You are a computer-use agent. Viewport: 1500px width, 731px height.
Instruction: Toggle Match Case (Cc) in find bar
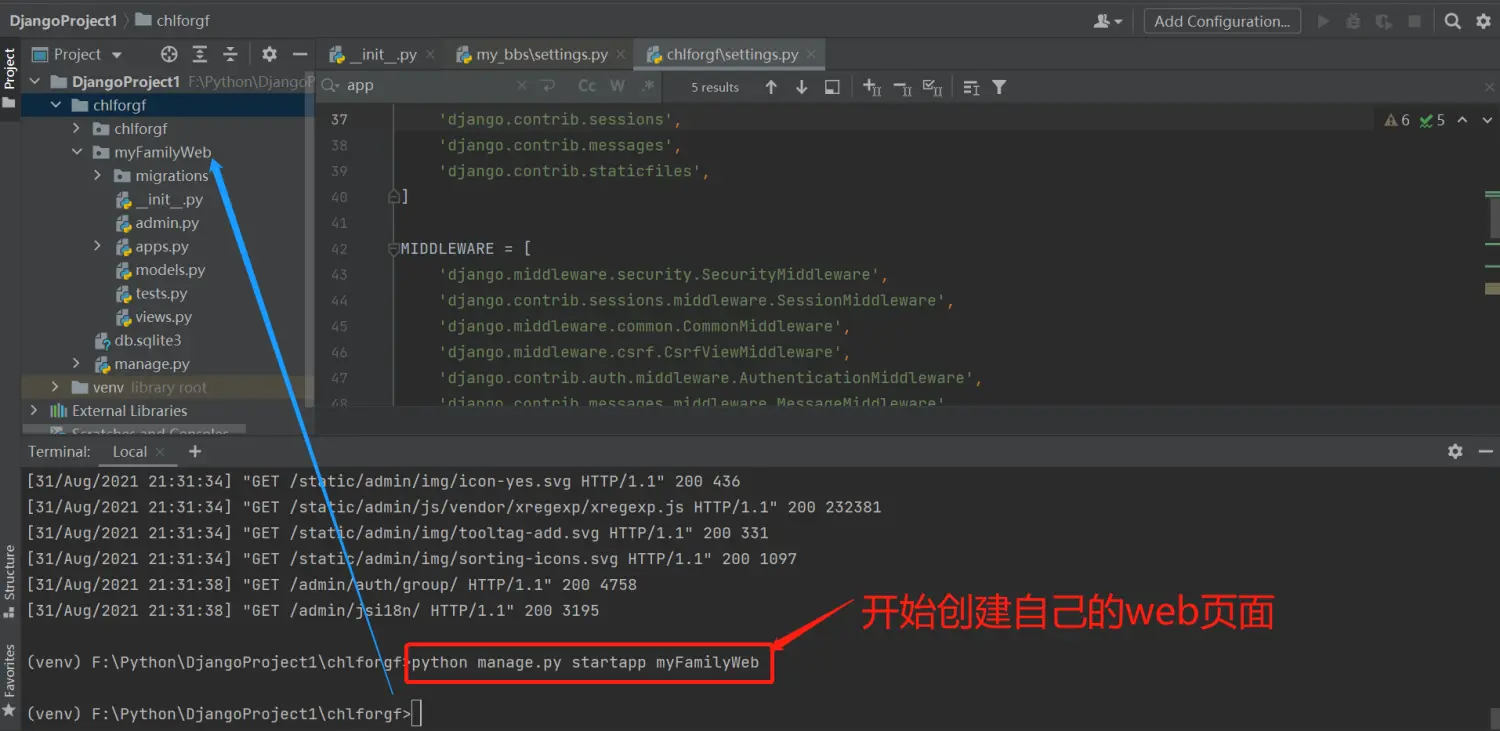[x=587, y=86]
